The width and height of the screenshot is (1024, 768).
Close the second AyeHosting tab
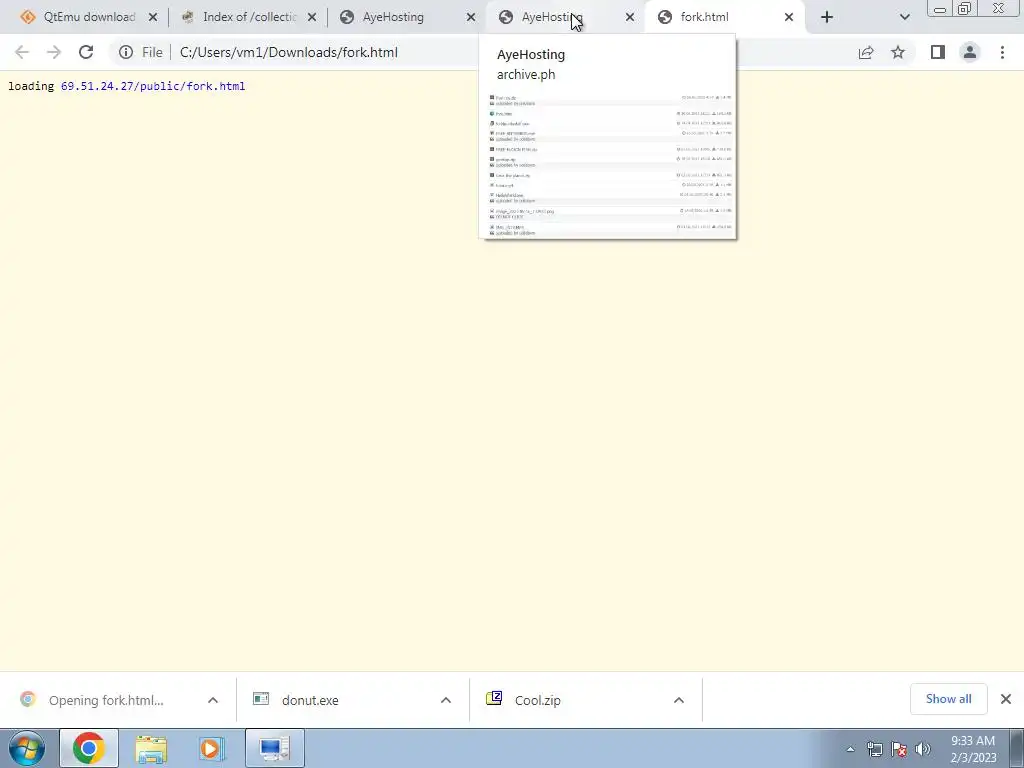click(x=630, y=18)
